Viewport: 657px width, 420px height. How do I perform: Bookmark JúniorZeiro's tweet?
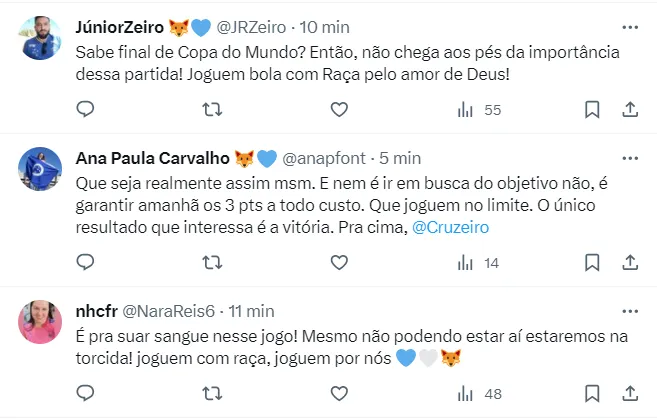click(591, 109)
